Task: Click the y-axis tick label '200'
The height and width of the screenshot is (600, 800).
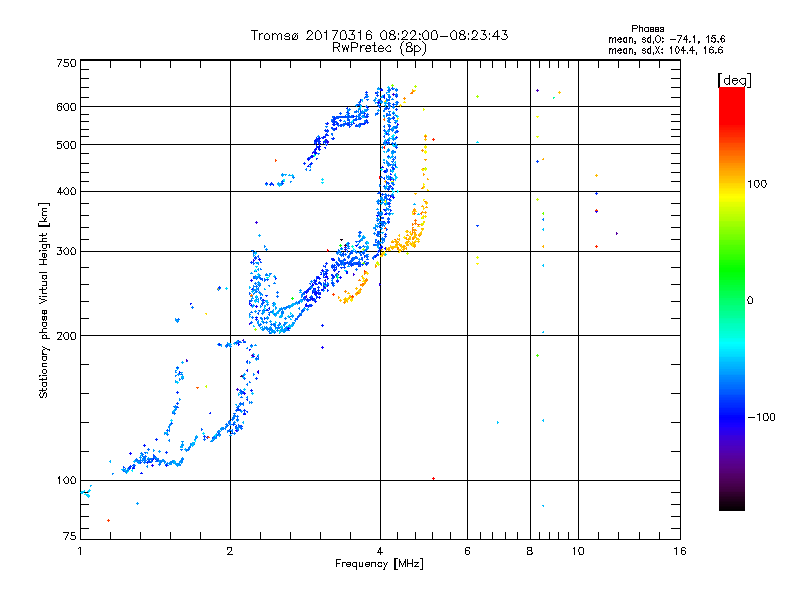Action: (x=66, y=336)
